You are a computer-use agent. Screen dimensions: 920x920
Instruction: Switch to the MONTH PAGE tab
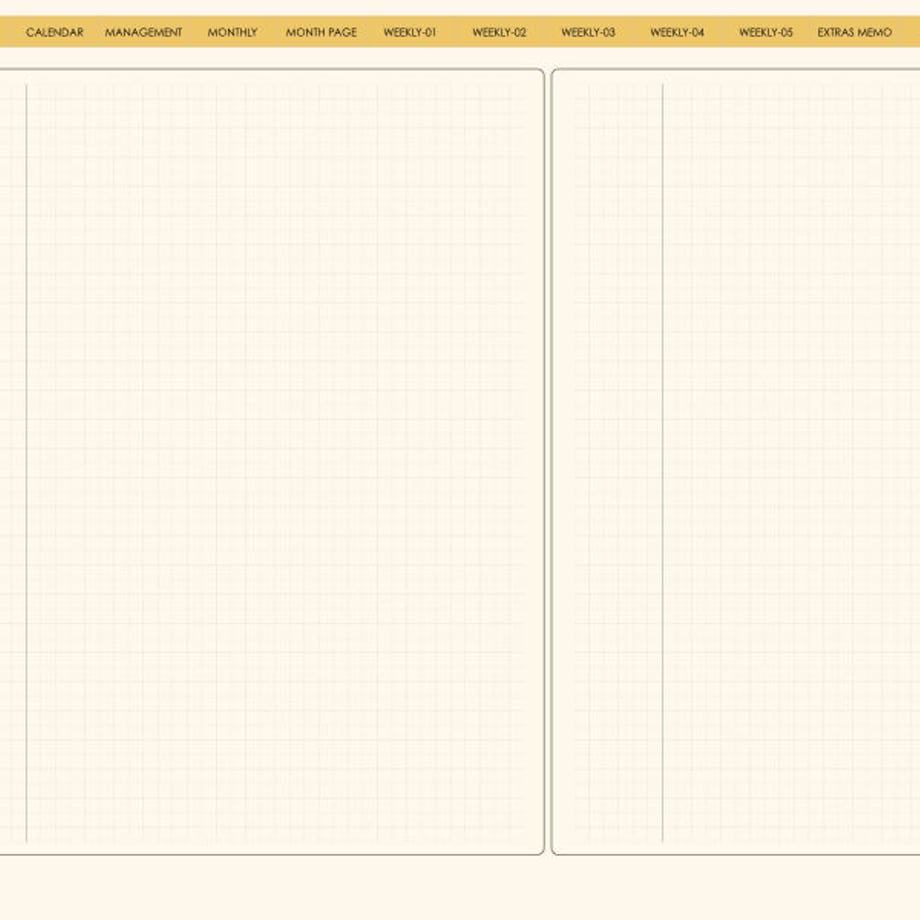pos(322,32)
